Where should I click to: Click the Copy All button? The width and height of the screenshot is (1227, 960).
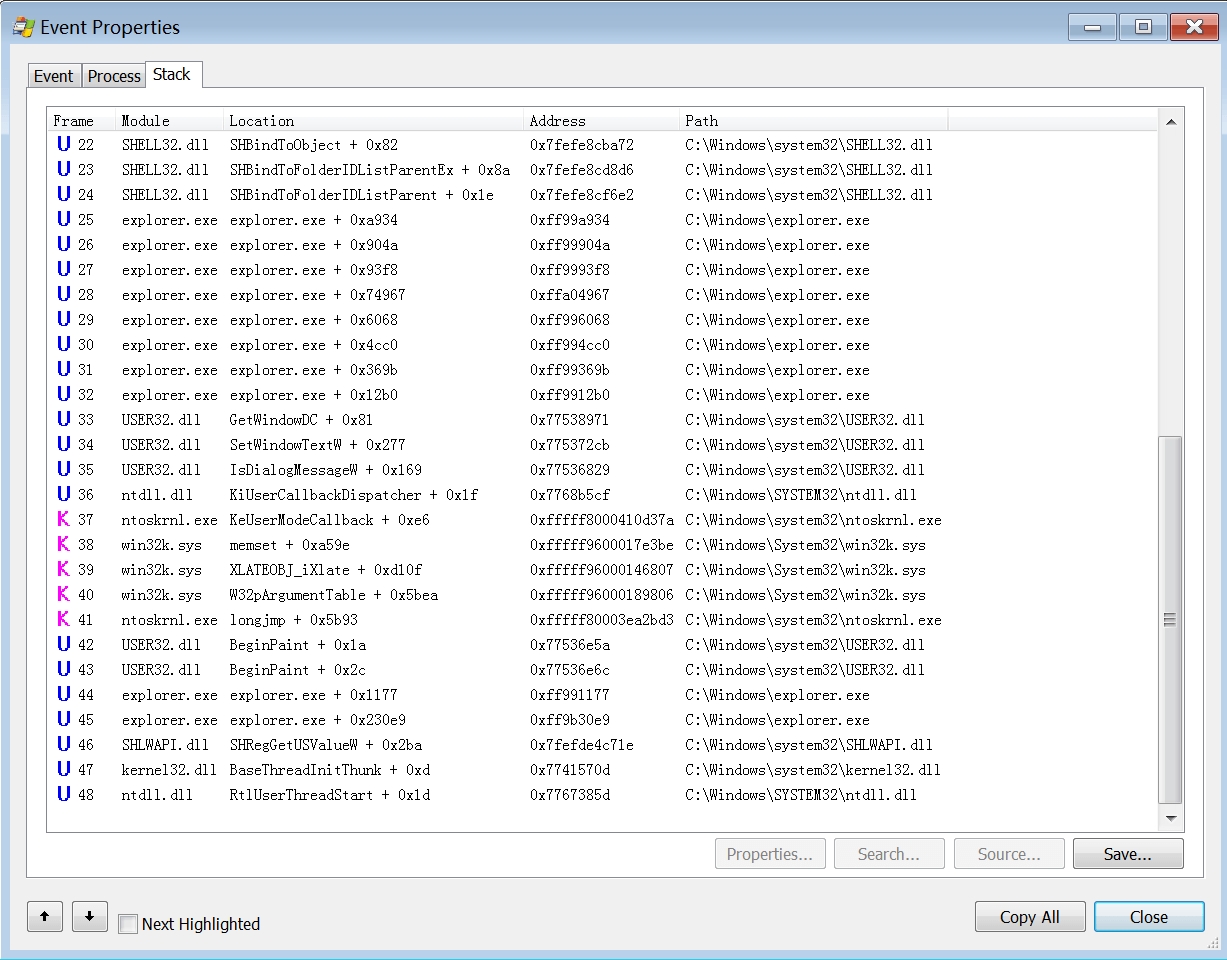(x=1030, y=917)
